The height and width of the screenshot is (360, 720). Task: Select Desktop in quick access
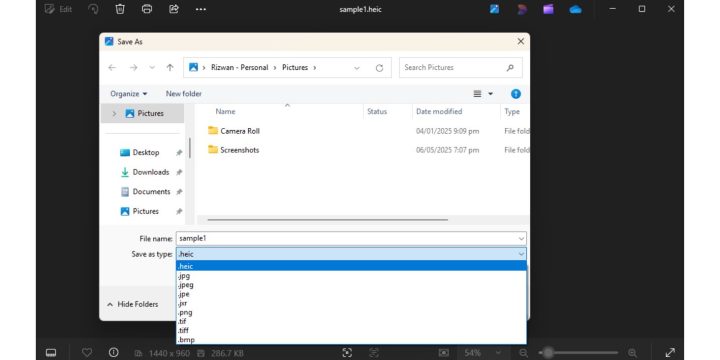(146, 152)
